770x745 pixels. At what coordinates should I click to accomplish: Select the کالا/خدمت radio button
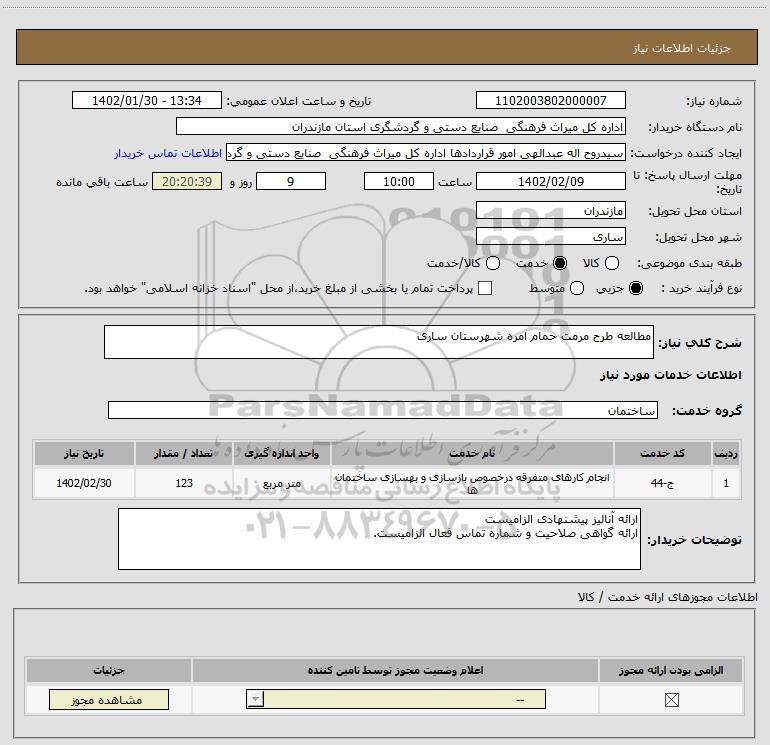click(493, 263)
